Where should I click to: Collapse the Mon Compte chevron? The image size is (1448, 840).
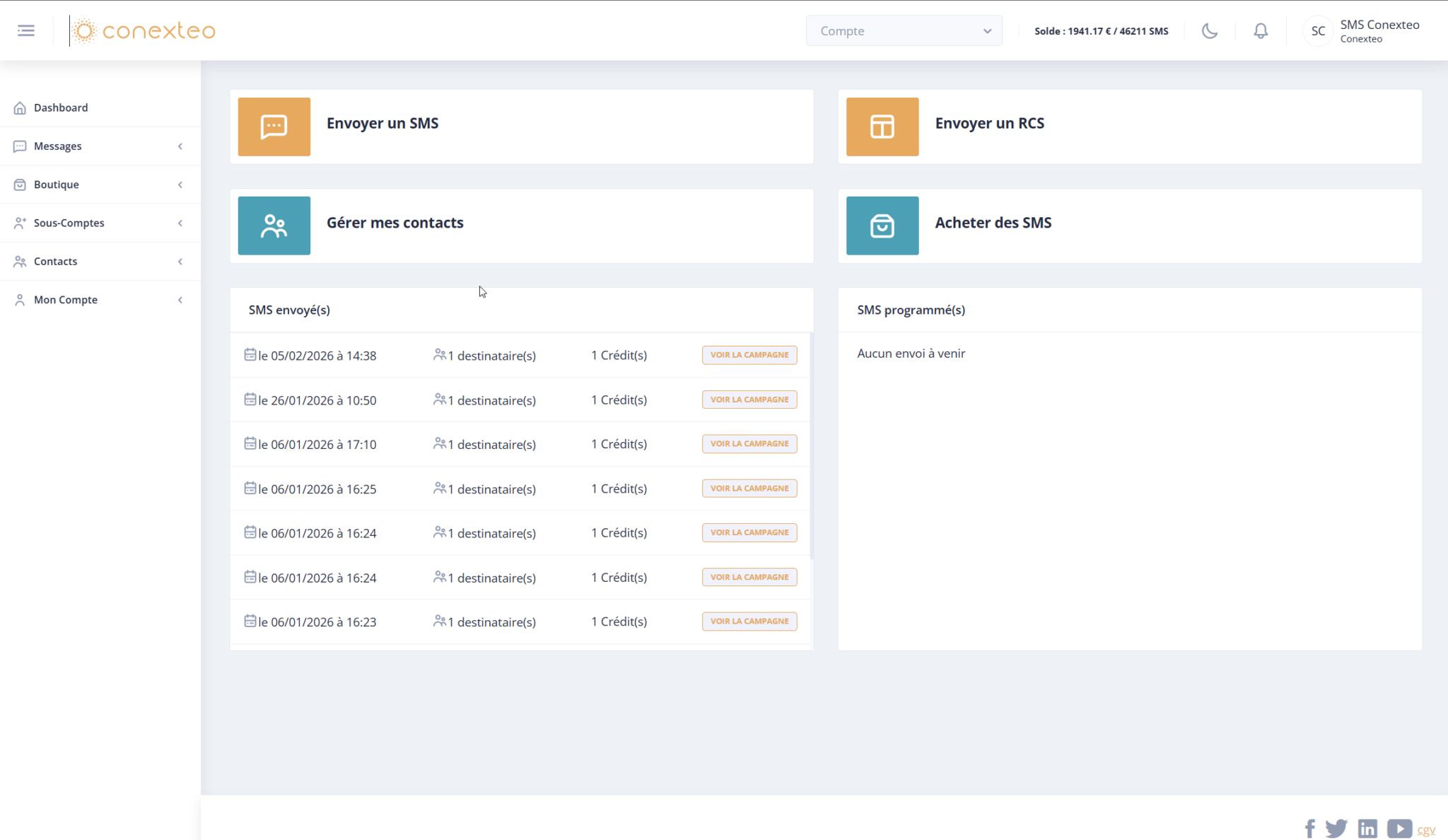click(x=180, y=299)
